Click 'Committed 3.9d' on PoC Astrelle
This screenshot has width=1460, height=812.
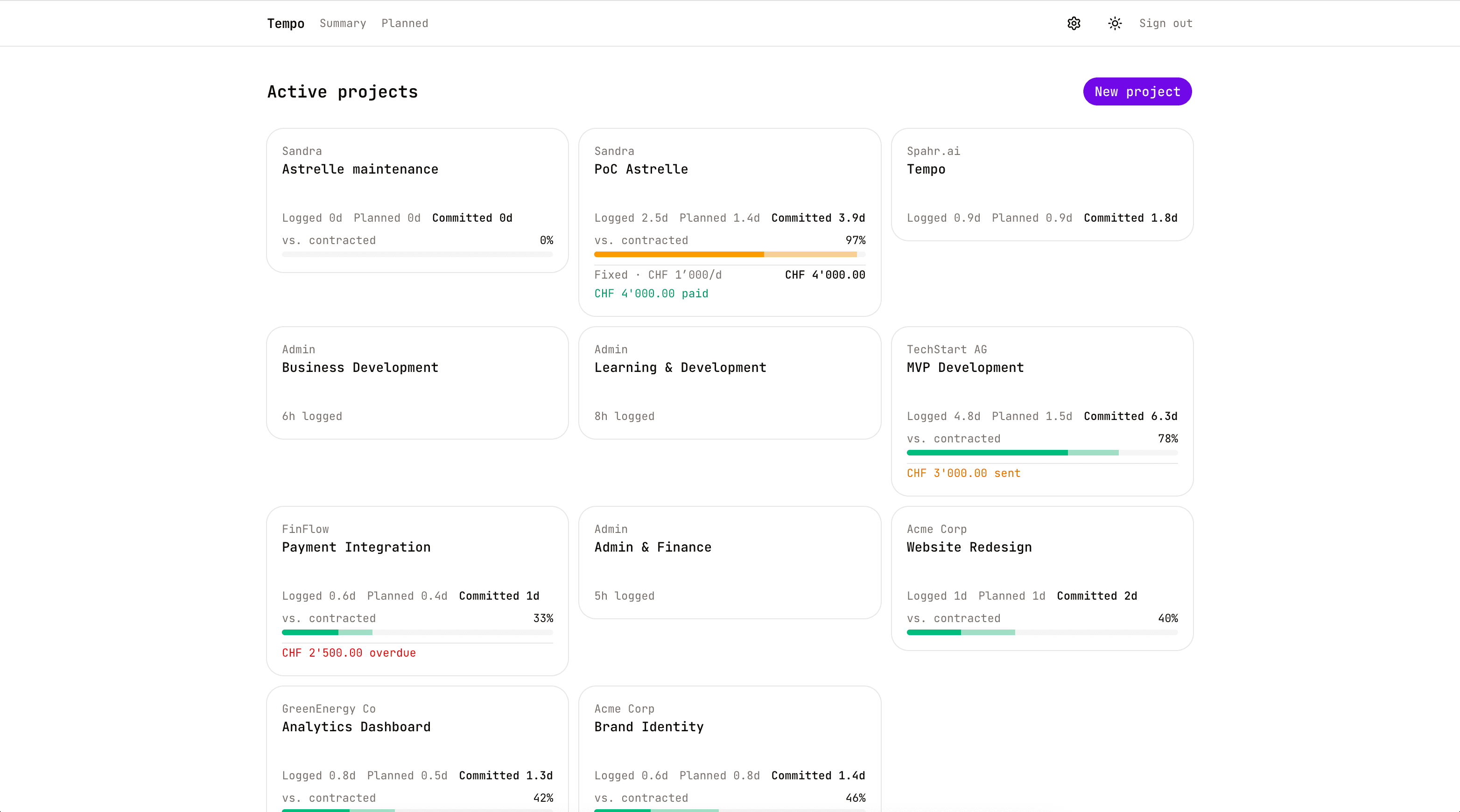click(x=818, y=218)
